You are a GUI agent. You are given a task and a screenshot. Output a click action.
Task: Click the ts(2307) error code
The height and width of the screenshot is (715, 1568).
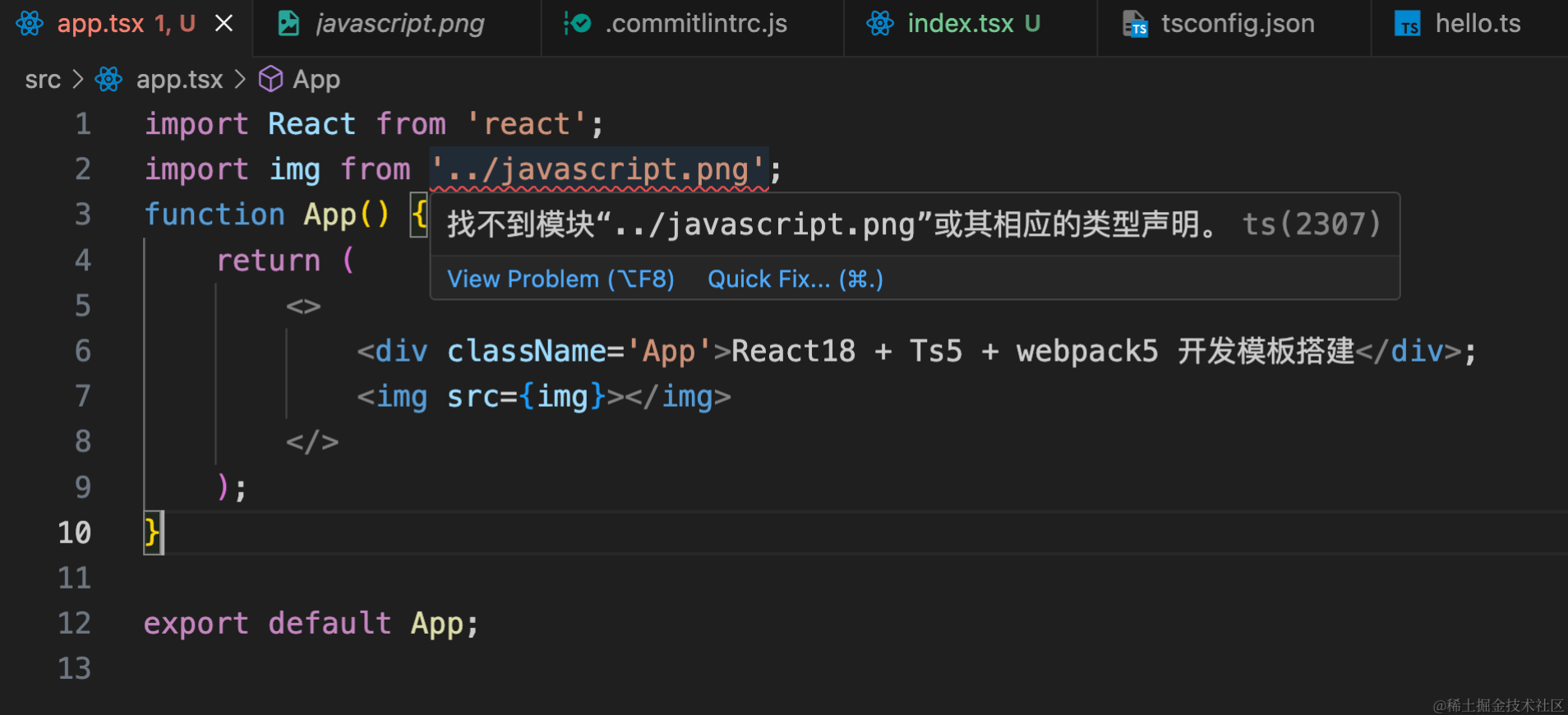tap(1312, 224)
